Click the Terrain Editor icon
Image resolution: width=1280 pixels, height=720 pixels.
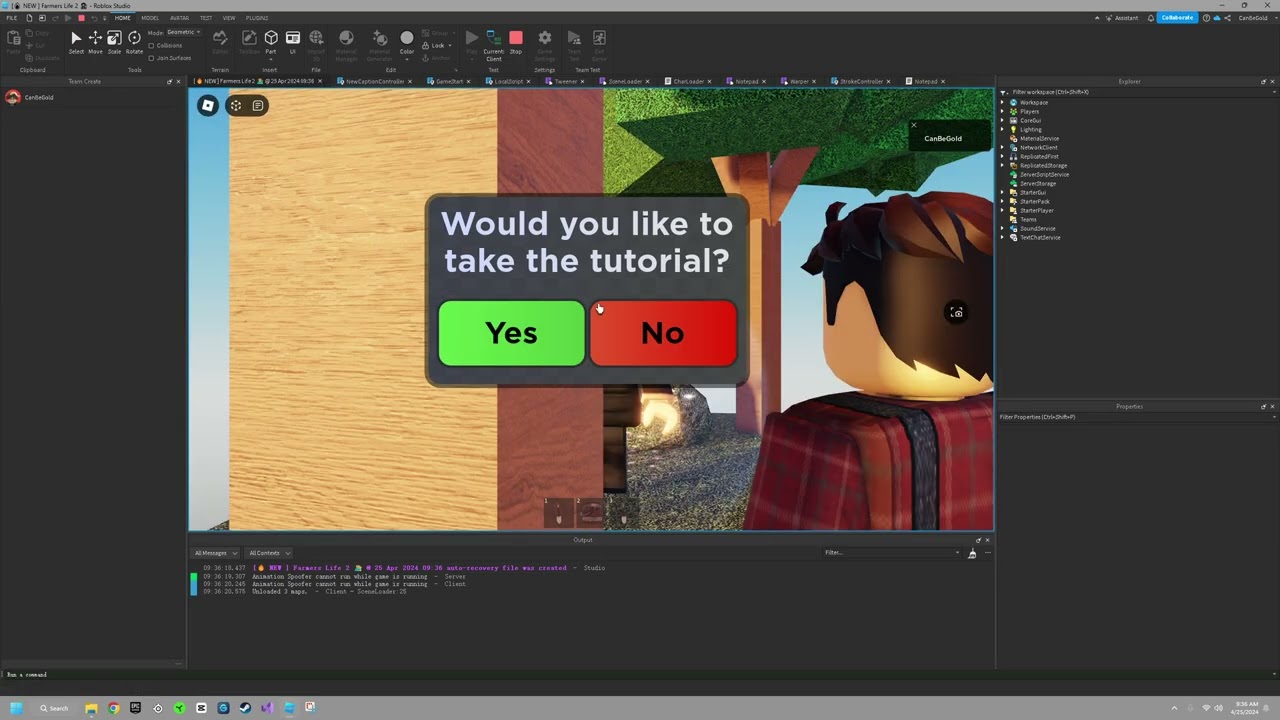tap(220, 38)
